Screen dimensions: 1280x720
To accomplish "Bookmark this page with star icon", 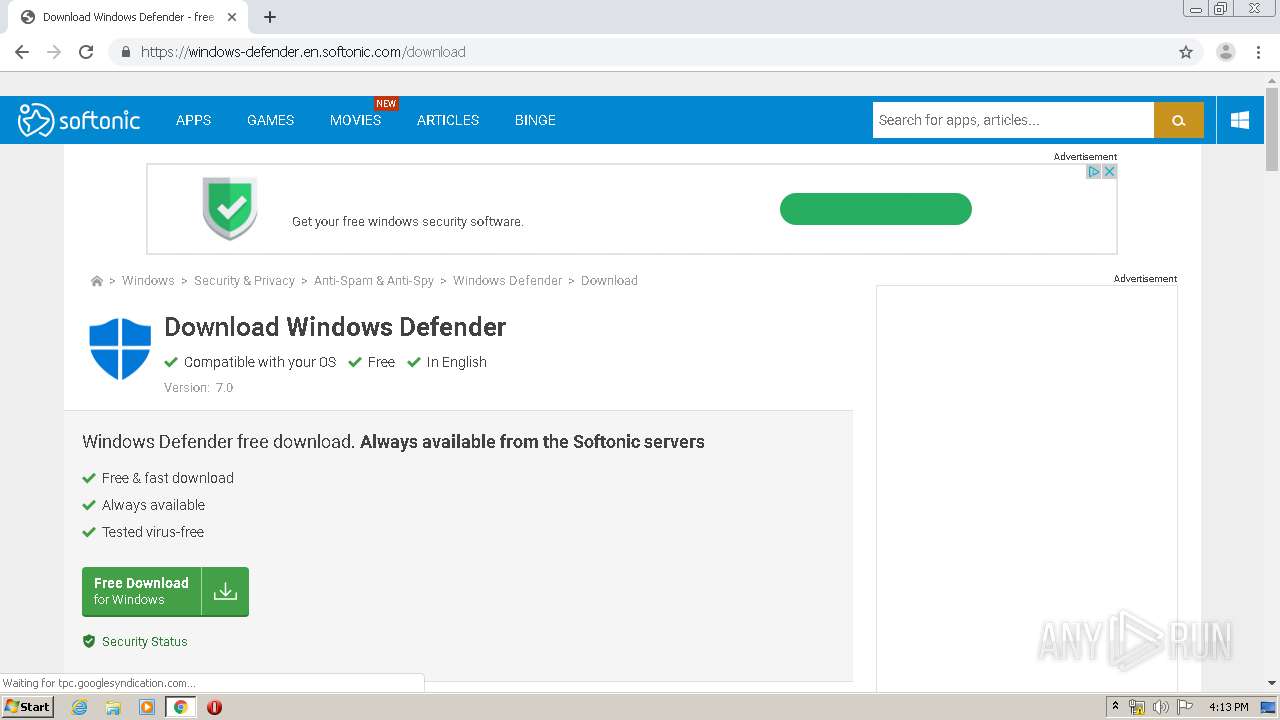I will (1186, 52).
